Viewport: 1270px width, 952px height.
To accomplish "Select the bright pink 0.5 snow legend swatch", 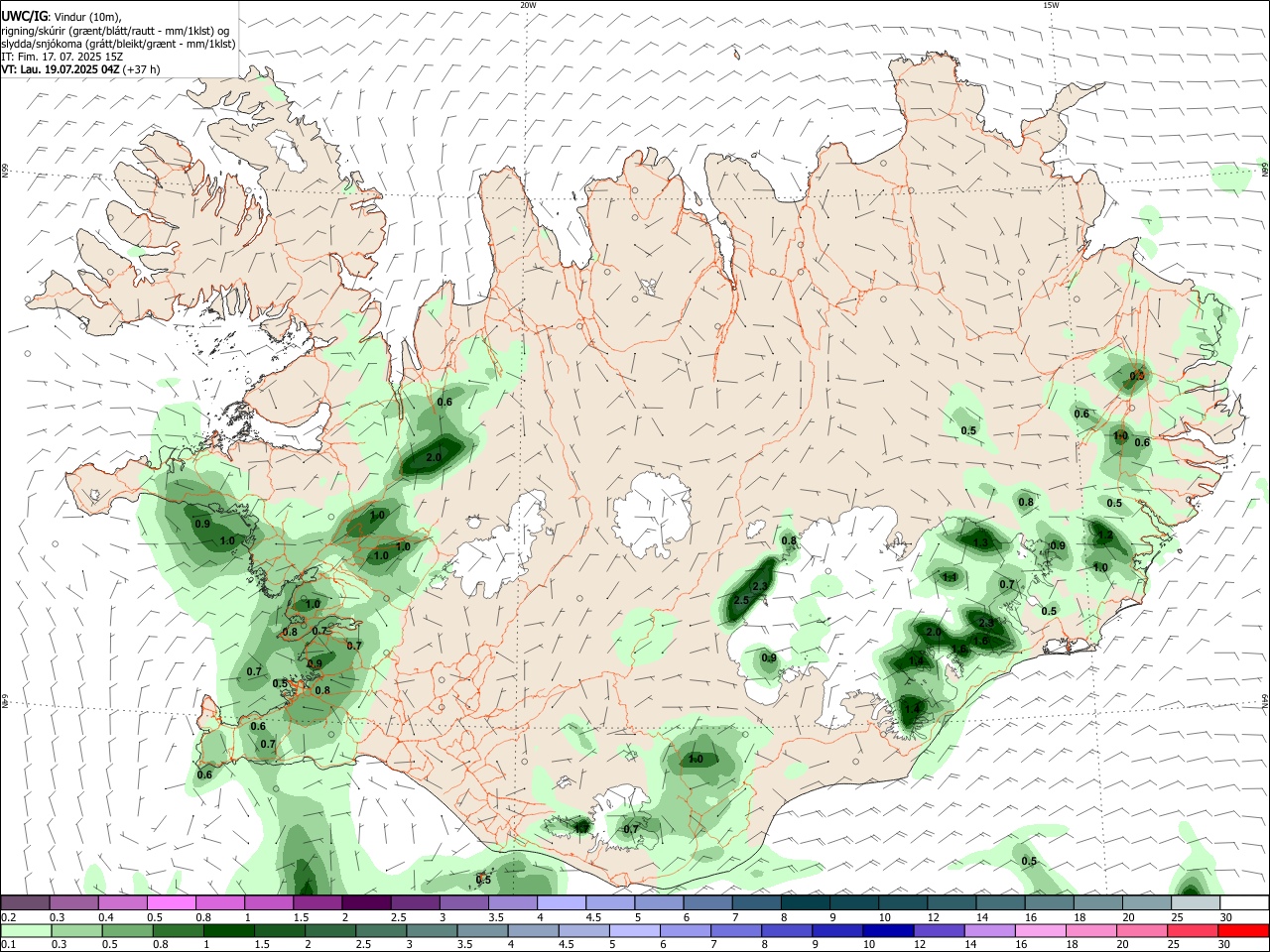I will pyautogui.click(x=172, y=902).
